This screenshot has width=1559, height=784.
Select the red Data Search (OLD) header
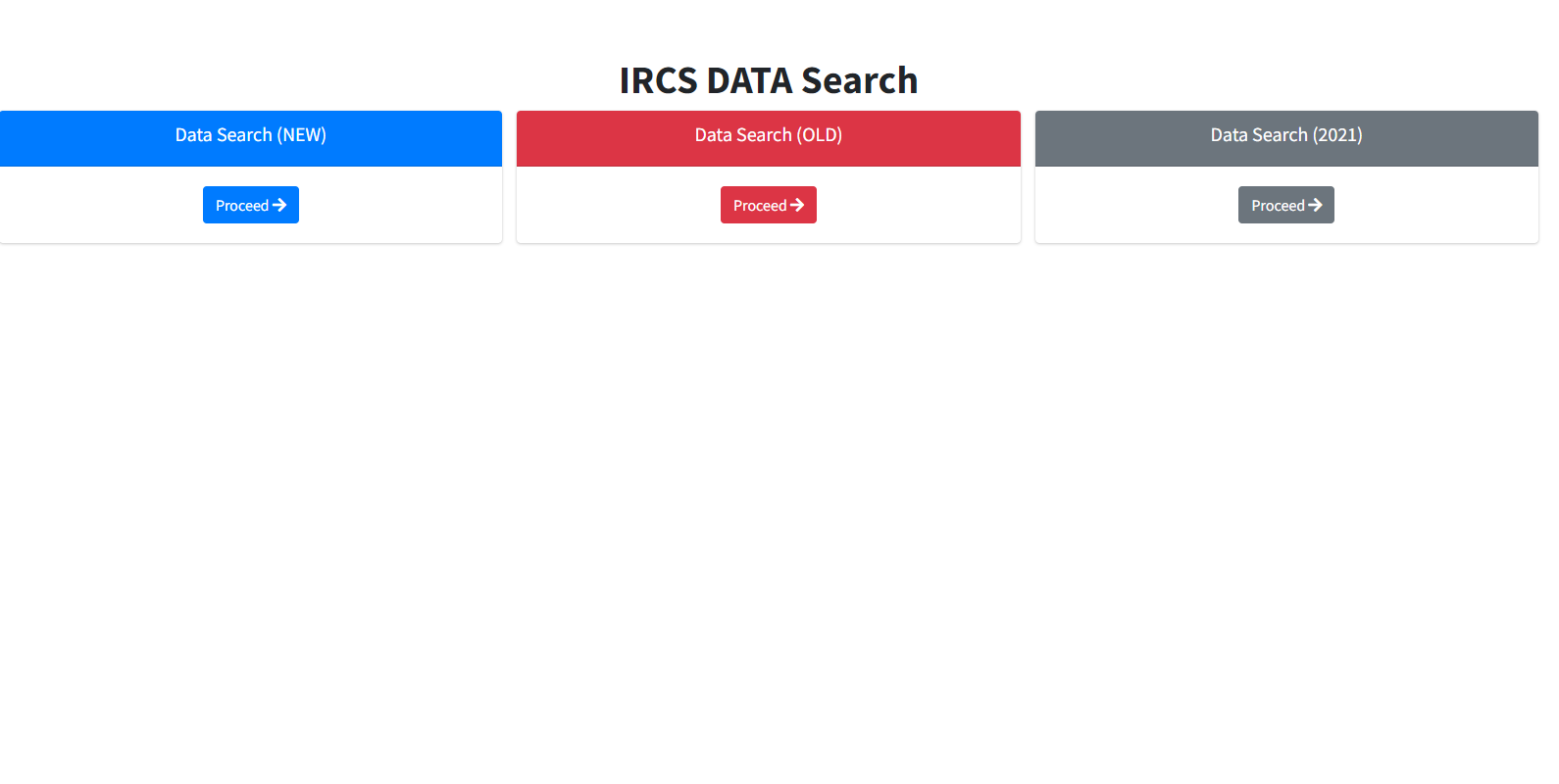pos(768,137)
